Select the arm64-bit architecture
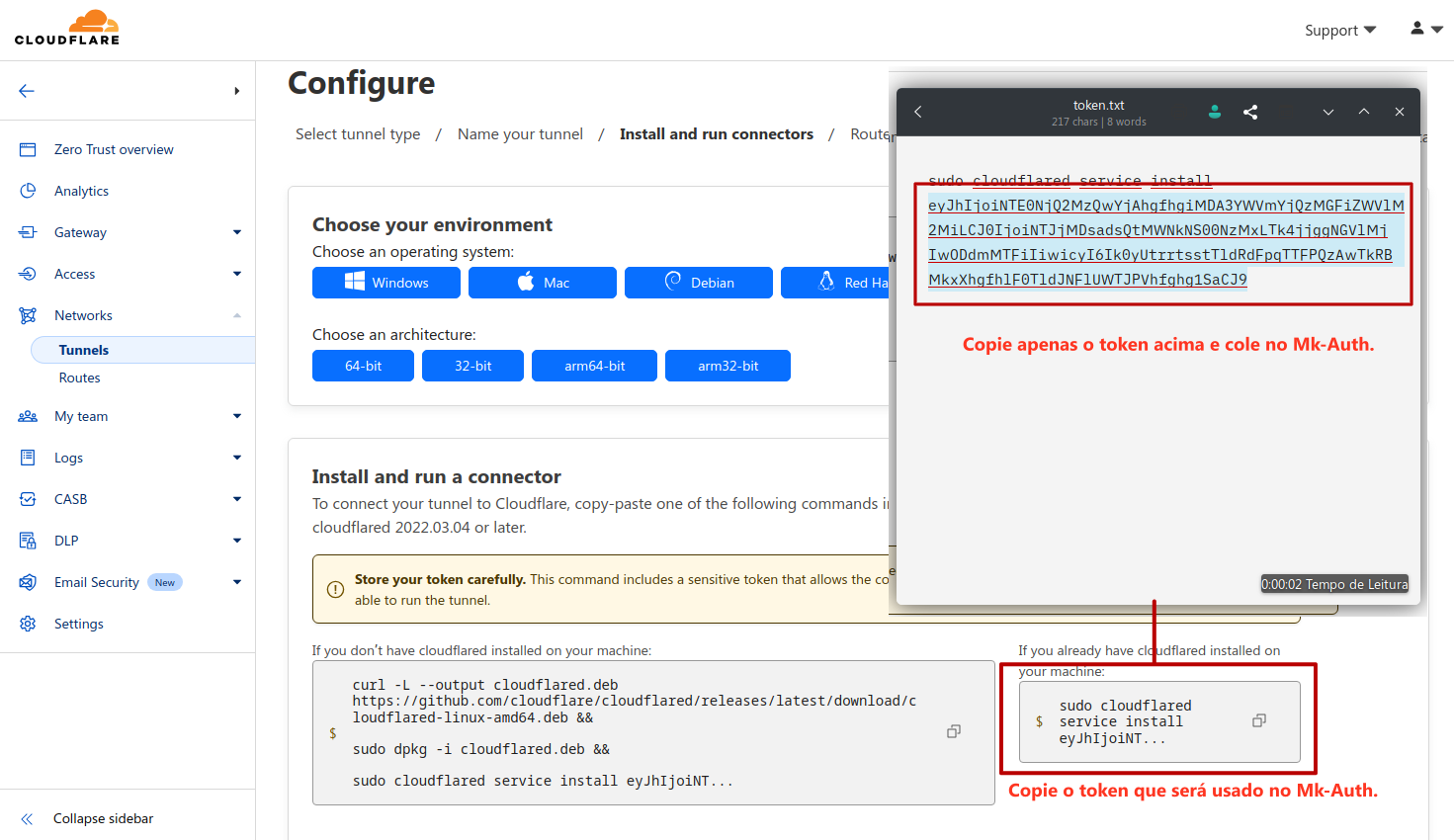Viewport: 1454px width, 840px height. pyautogui.click(x=594, y=366)
